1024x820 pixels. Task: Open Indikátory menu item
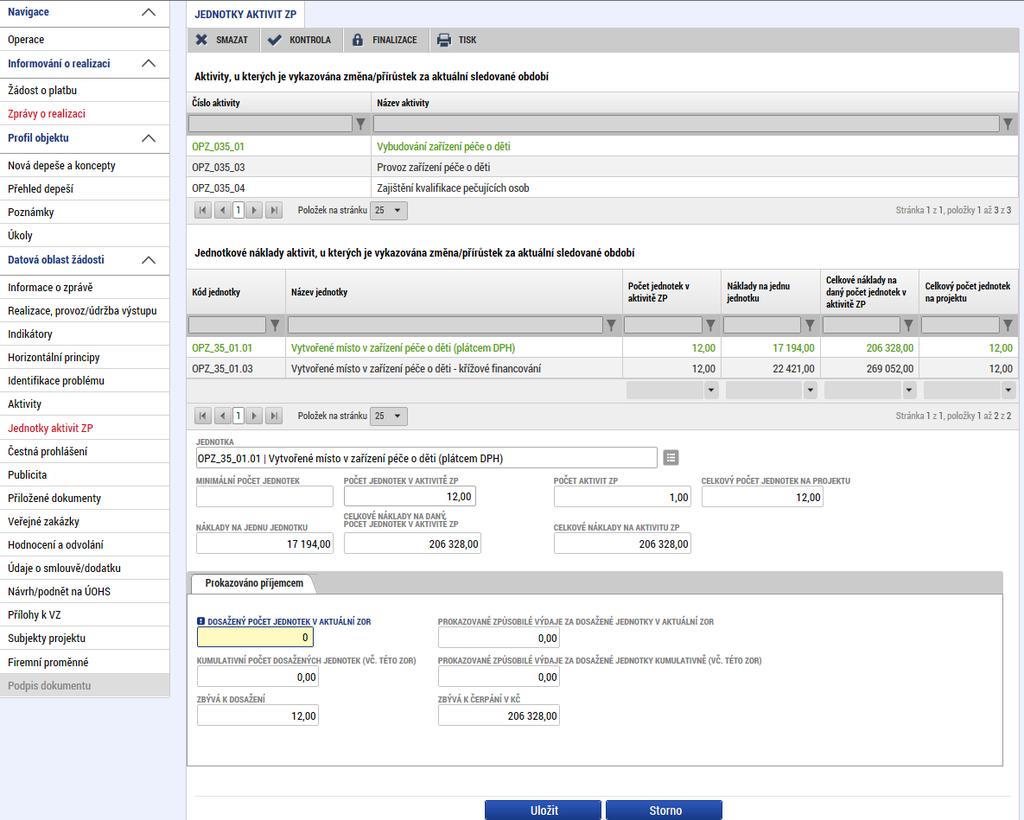pos(84,334)
